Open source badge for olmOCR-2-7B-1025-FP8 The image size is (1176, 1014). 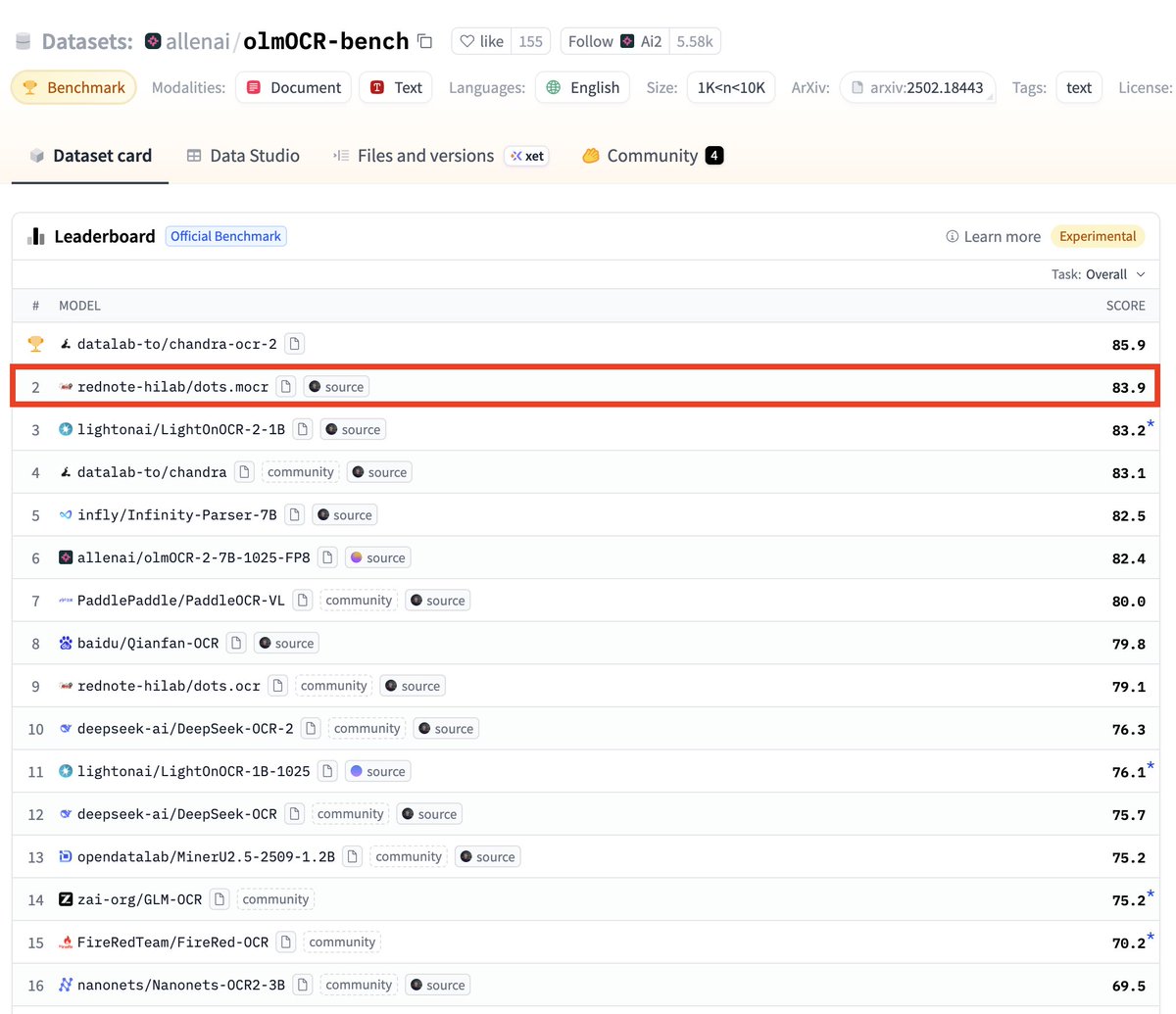click(x=378, y=557)
